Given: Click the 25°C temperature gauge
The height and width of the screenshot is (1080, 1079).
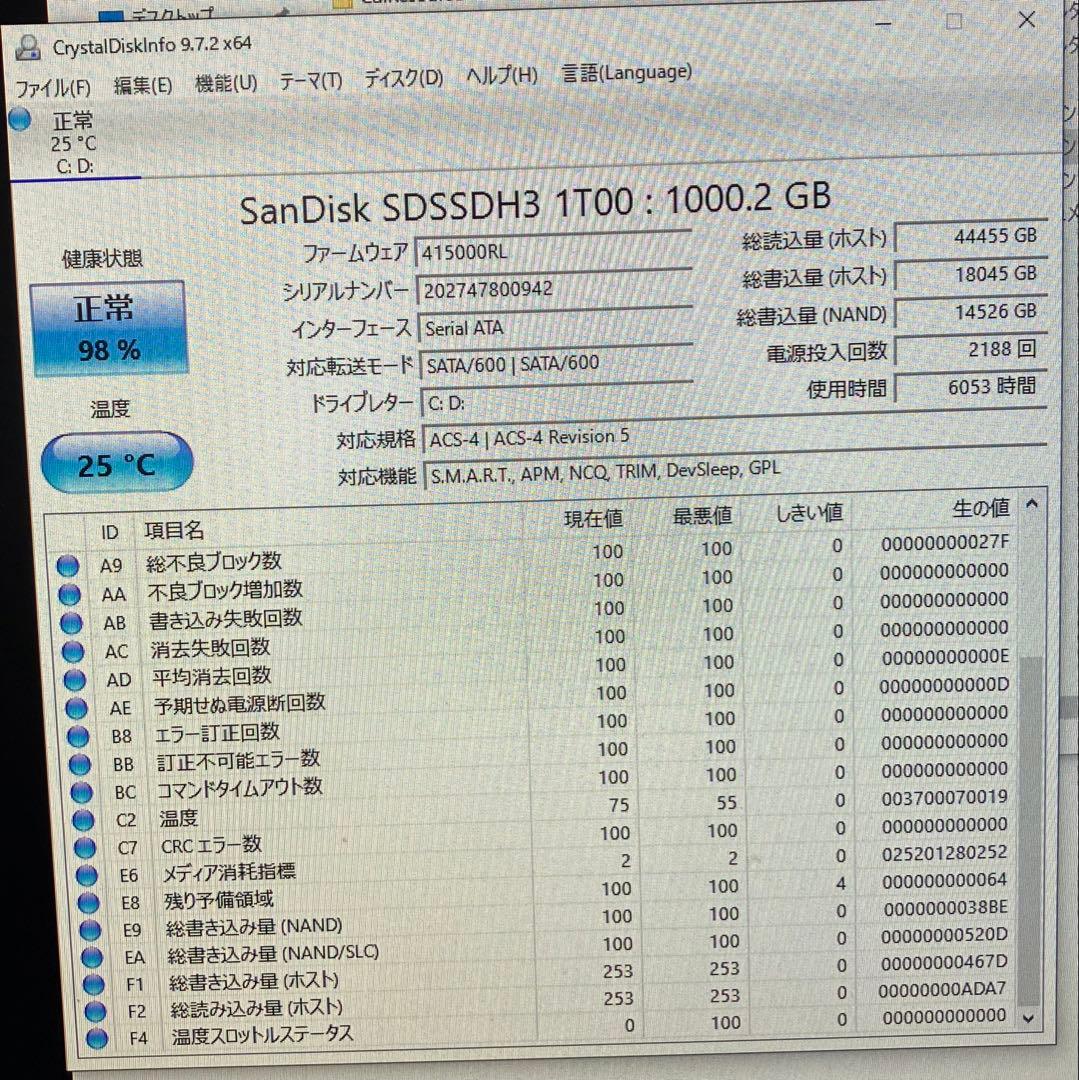Looking at the screenshot, I should [116, 462].
